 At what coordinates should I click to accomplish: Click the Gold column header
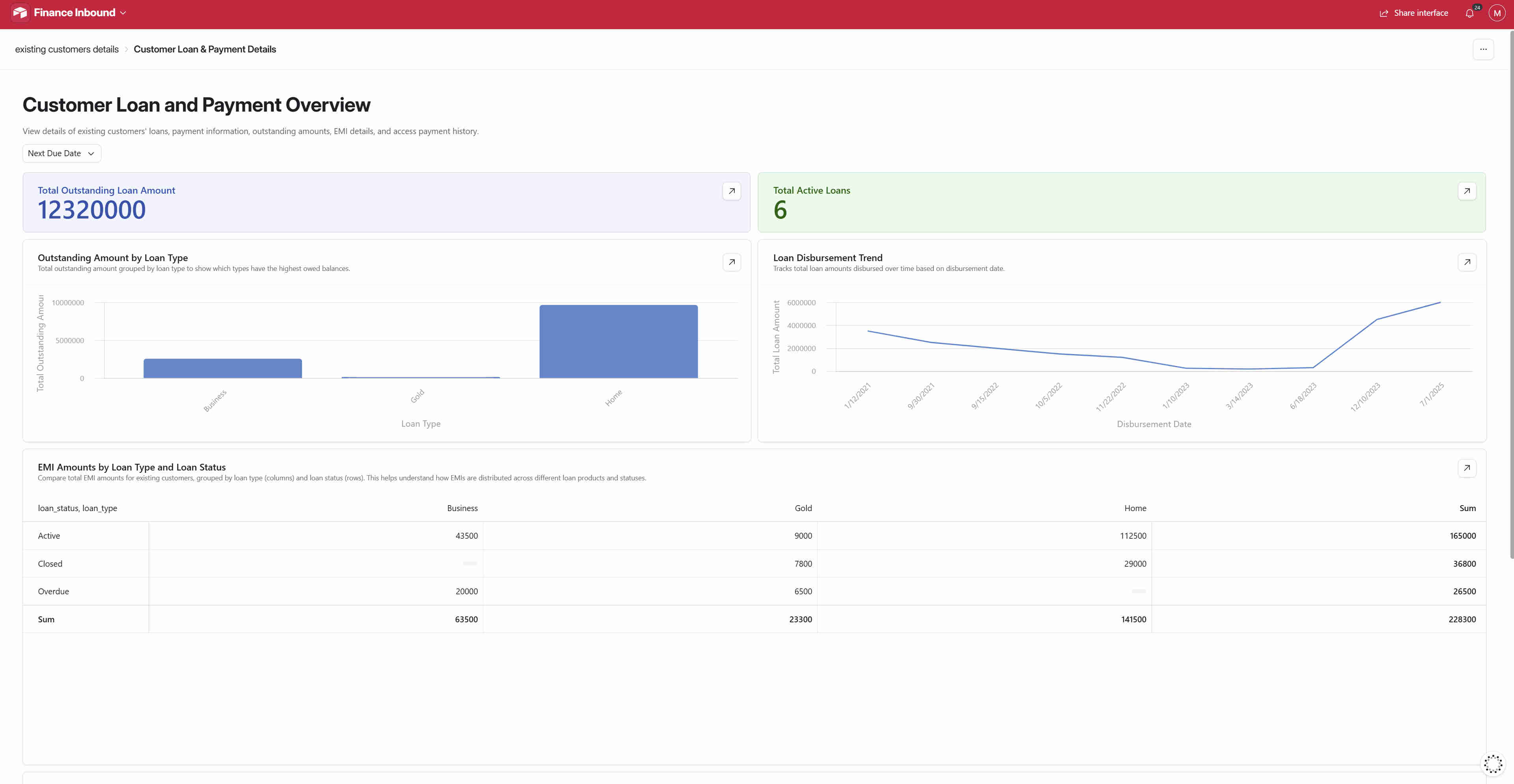pyautogui.click(x=803, y=508)
